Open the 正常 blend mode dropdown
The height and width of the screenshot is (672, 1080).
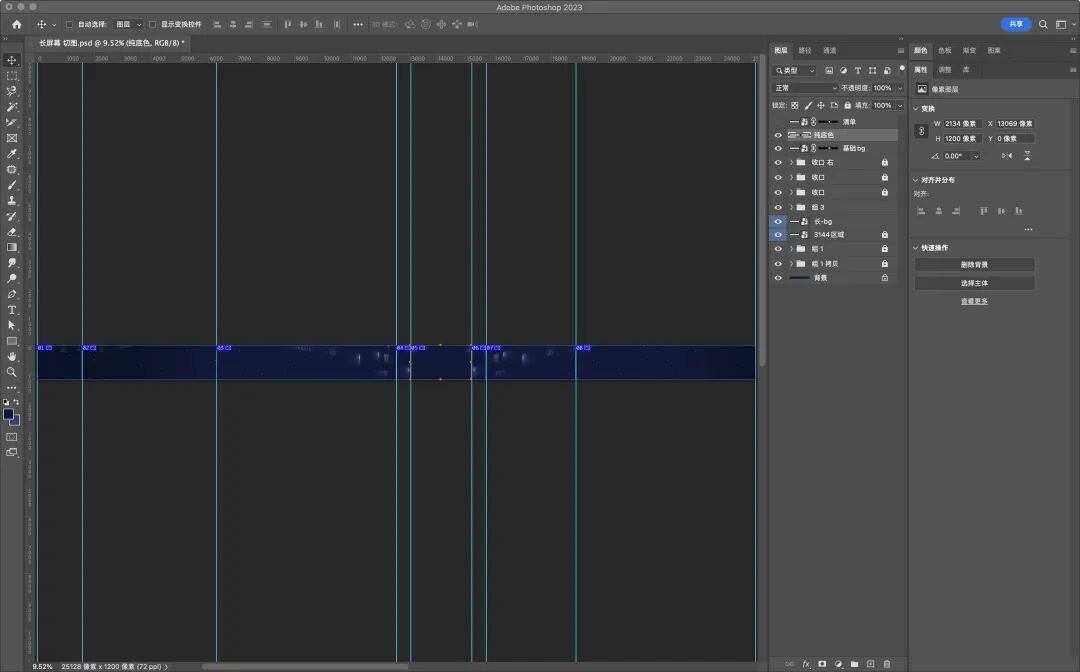(x=805, y=88)
